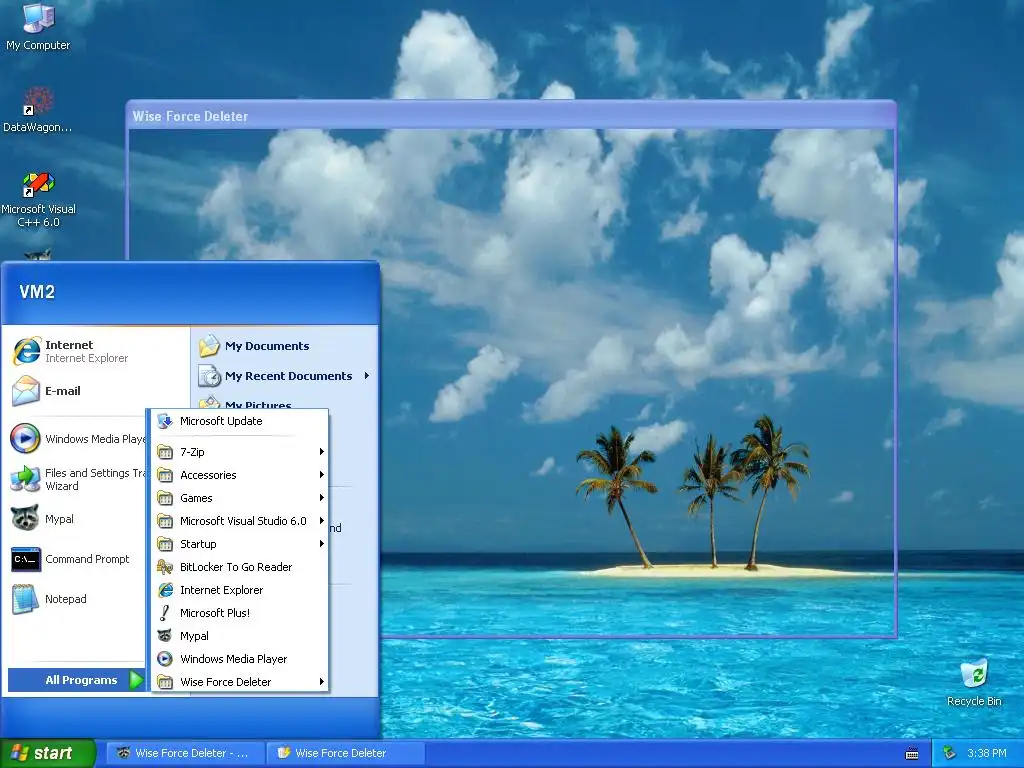Open My Documents text link
This screenshot has width=1024, height=768.
tap(267, 346)
